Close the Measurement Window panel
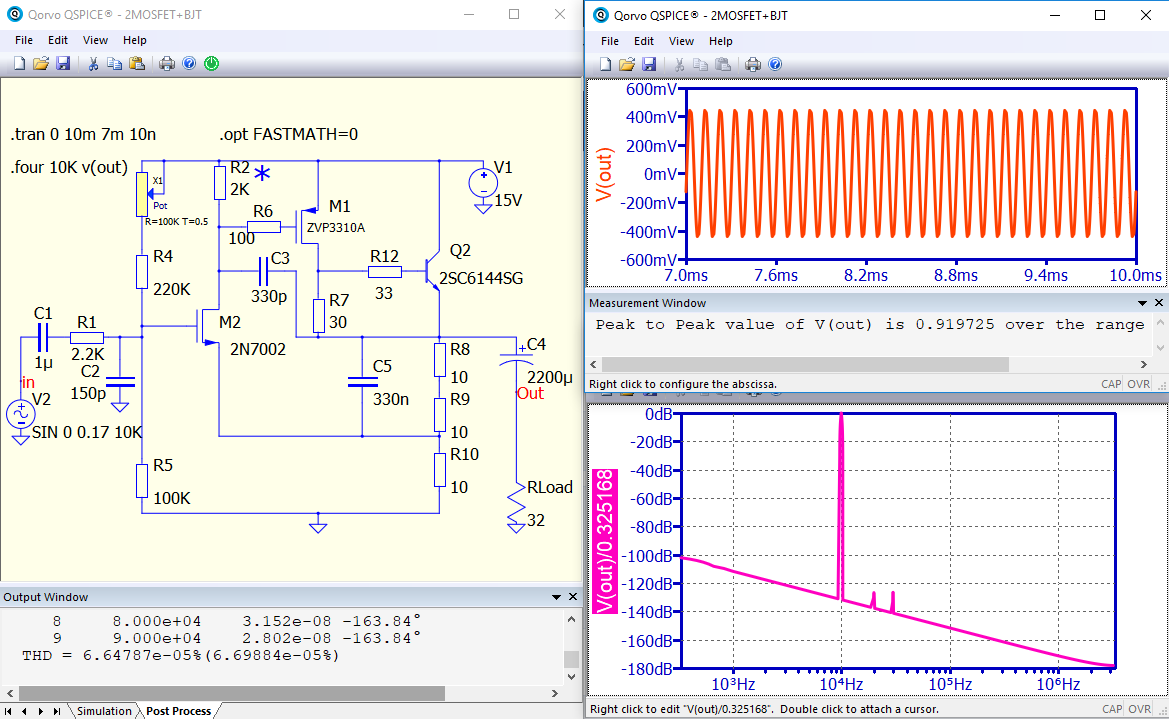Screen dimensions: 1169x719 tap(1159, 303)
